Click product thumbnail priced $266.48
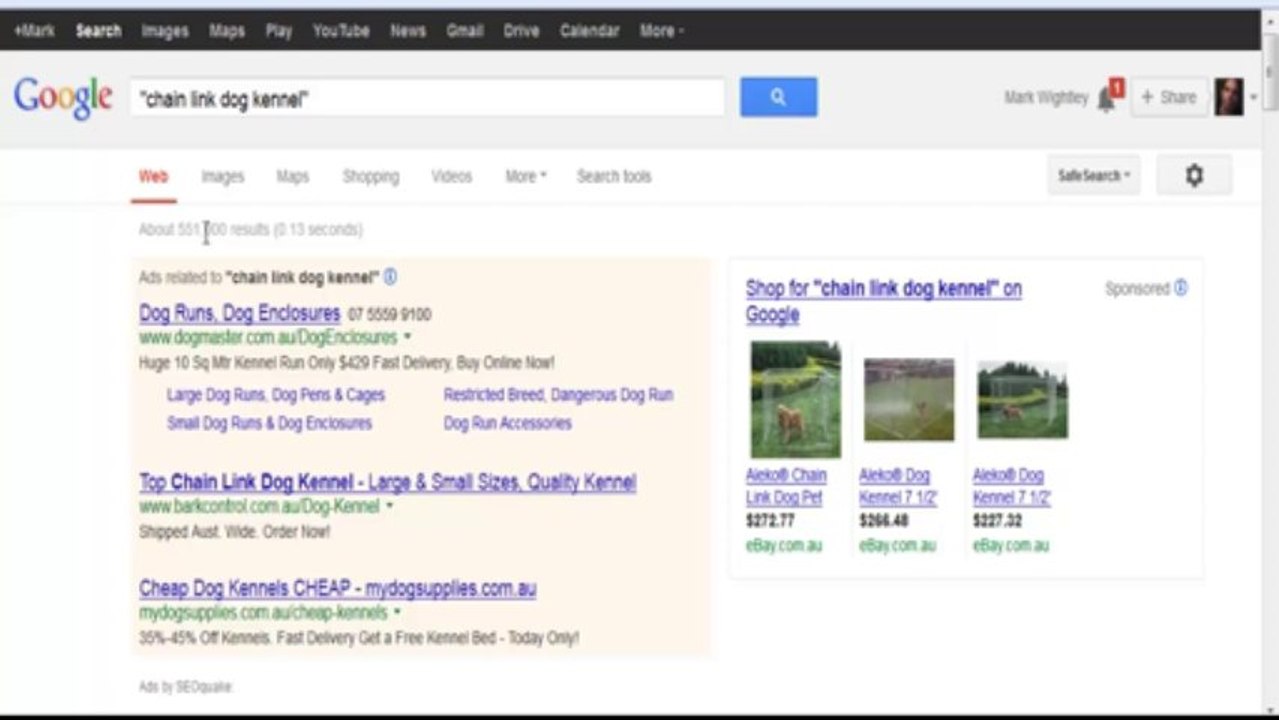1279x720 pixels. point(909,399)
